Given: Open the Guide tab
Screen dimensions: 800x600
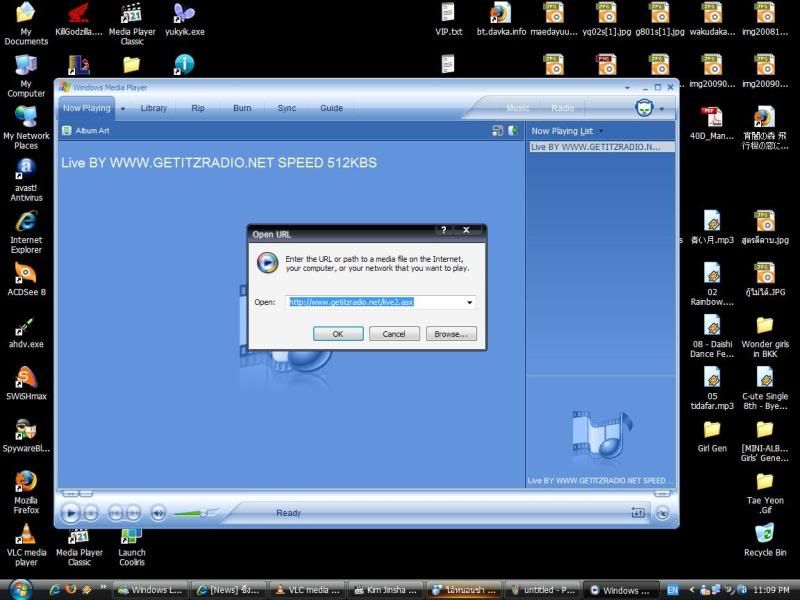Looking at the screenshot, I should click(x=332, y=108).
